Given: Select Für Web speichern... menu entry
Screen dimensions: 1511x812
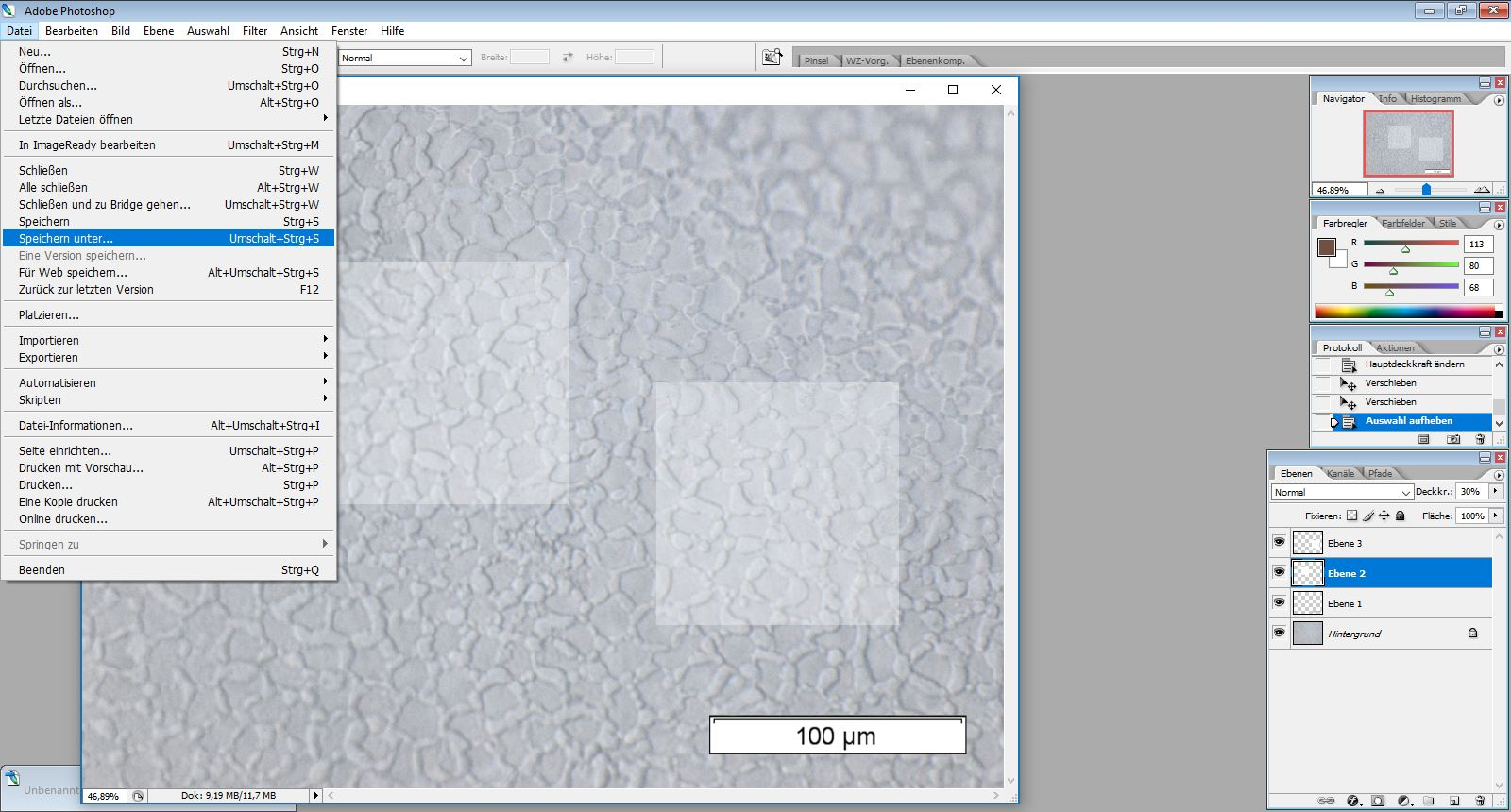Looking at the screenshot, I should point(169,273).
